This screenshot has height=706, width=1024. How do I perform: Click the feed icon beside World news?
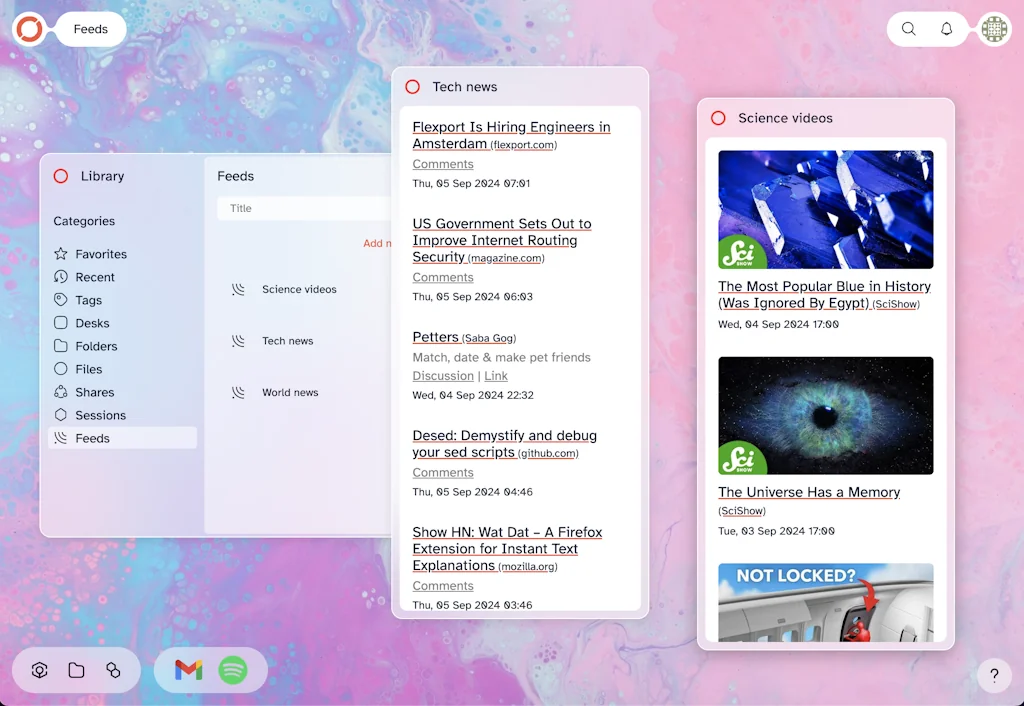(239, 393)
